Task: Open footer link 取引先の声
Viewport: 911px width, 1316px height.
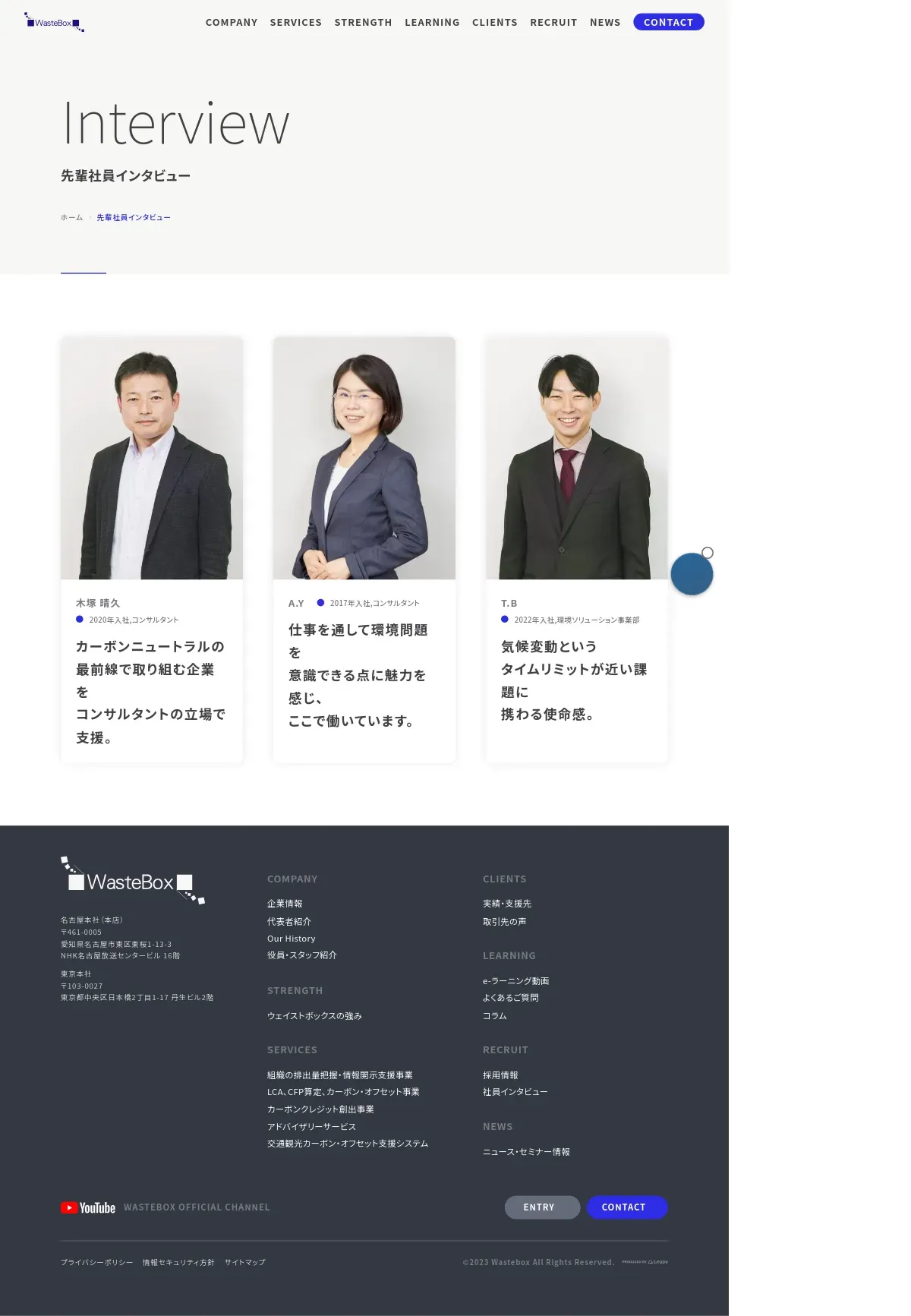Action: pos(505,922)
